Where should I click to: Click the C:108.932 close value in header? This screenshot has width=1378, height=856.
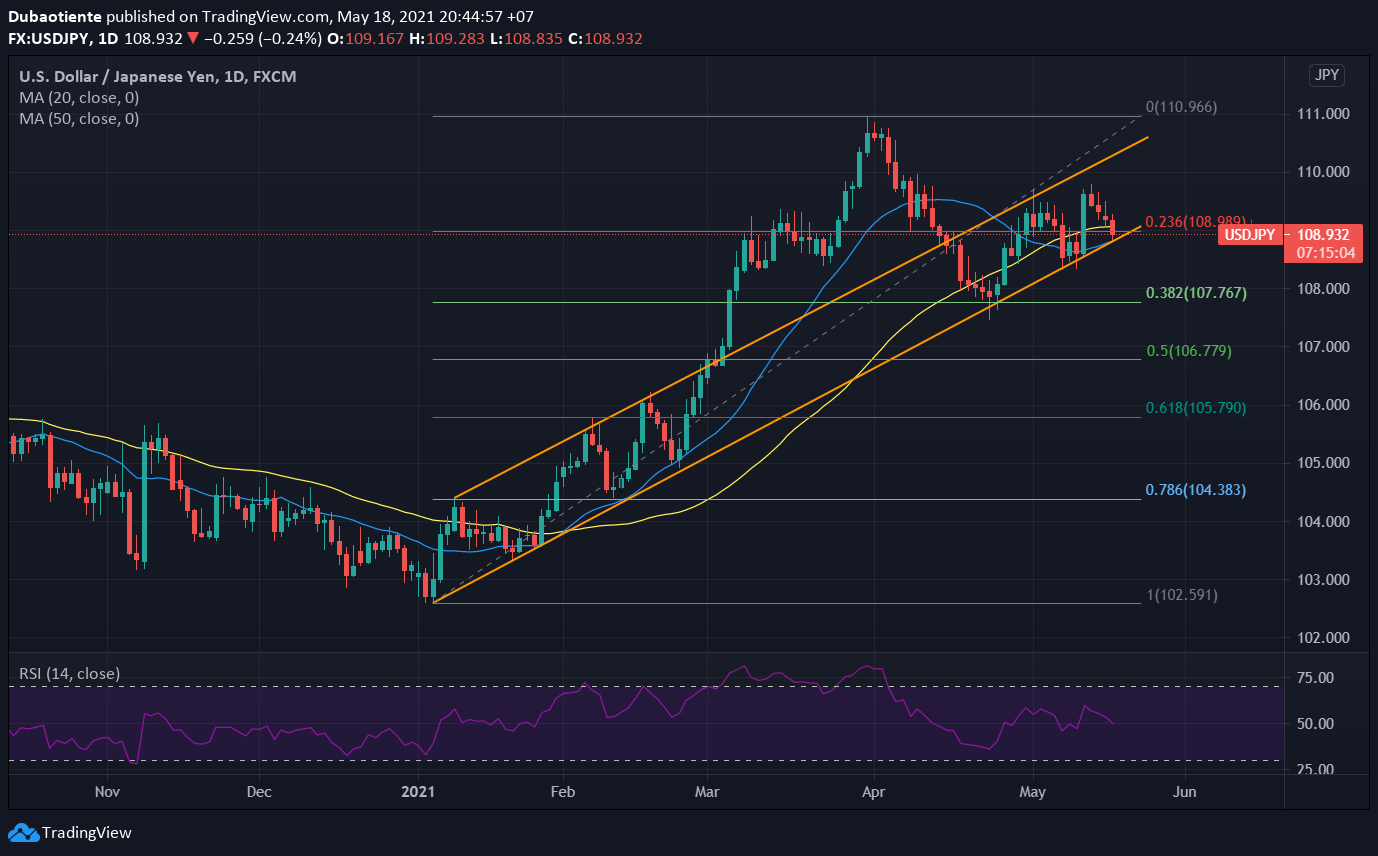(605, 38)
